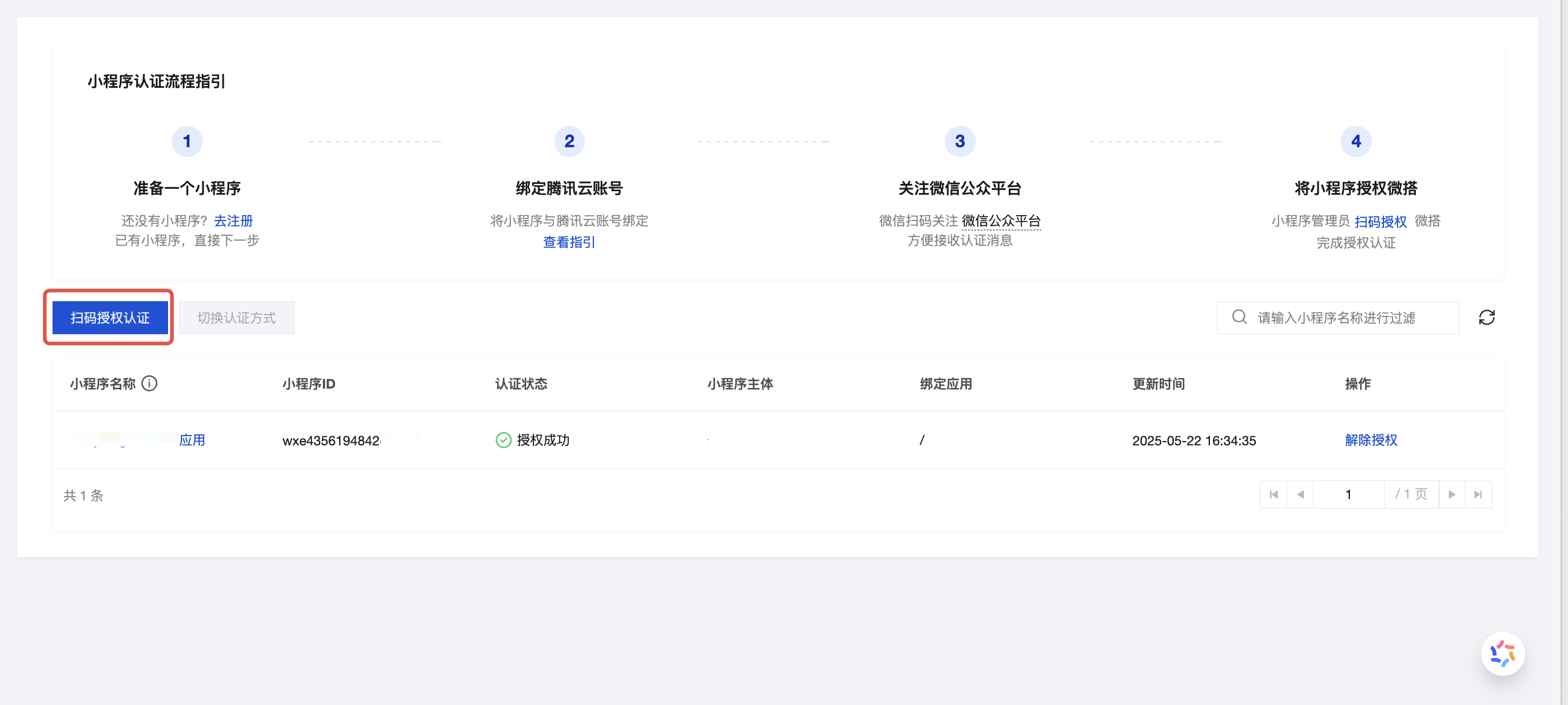This screenshot has width=1568, height=705.
Task: Click step 2 circle
Action: pyautogui.click(x=570, y=141)
